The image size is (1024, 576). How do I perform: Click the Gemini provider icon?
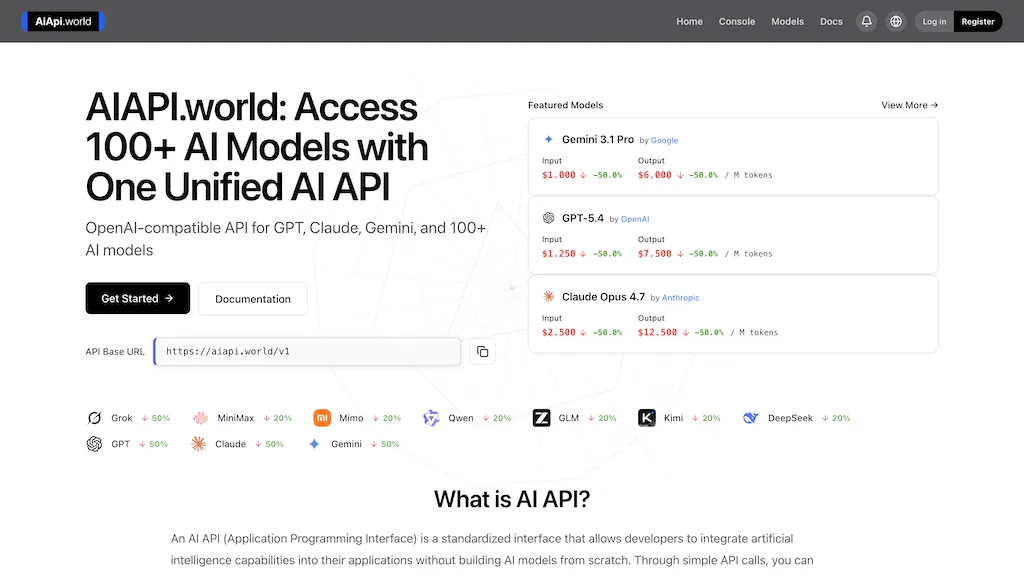tap(314, 444)
